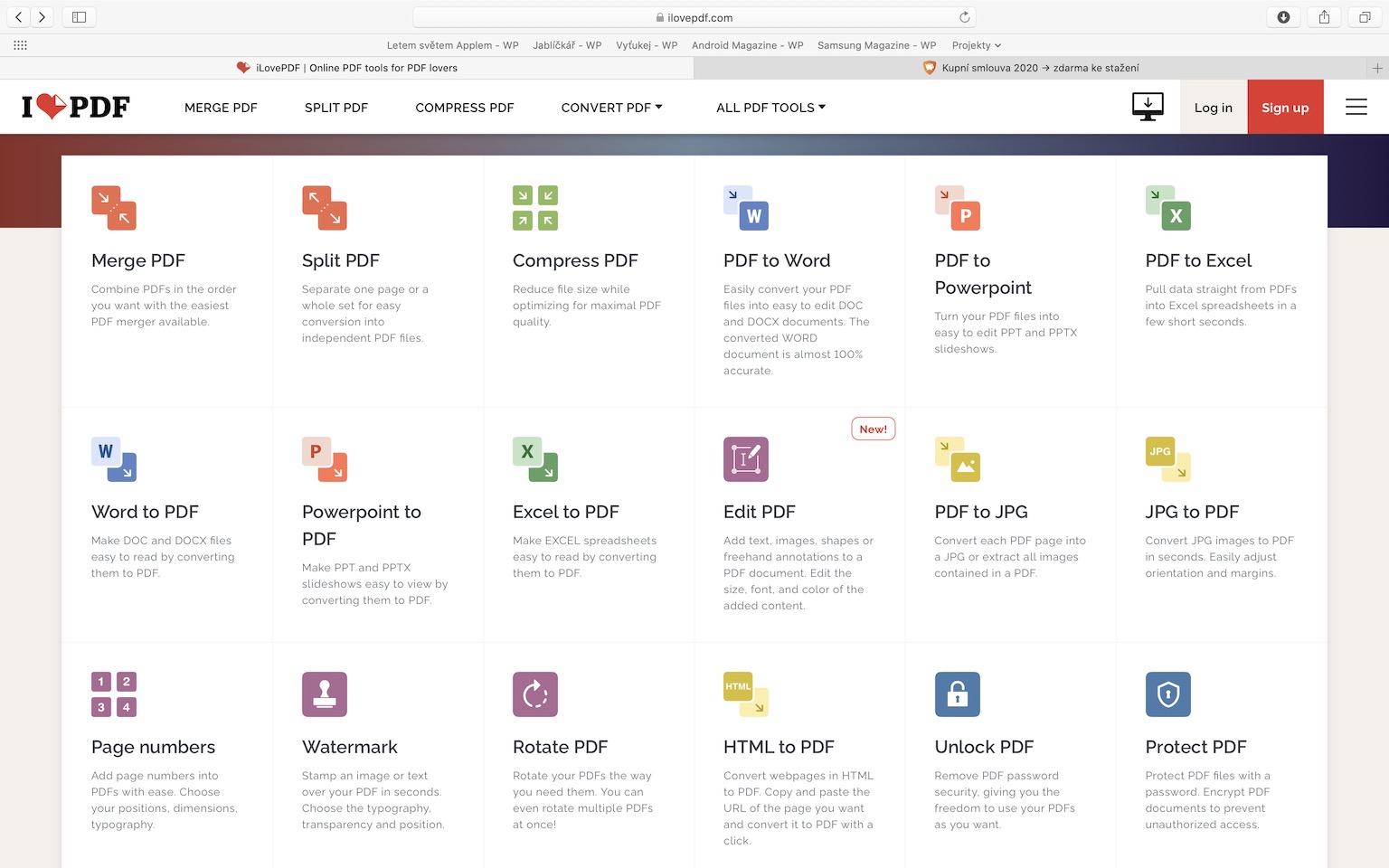
Task: Click the Rotate PDF icon
Action: point(535,694)
